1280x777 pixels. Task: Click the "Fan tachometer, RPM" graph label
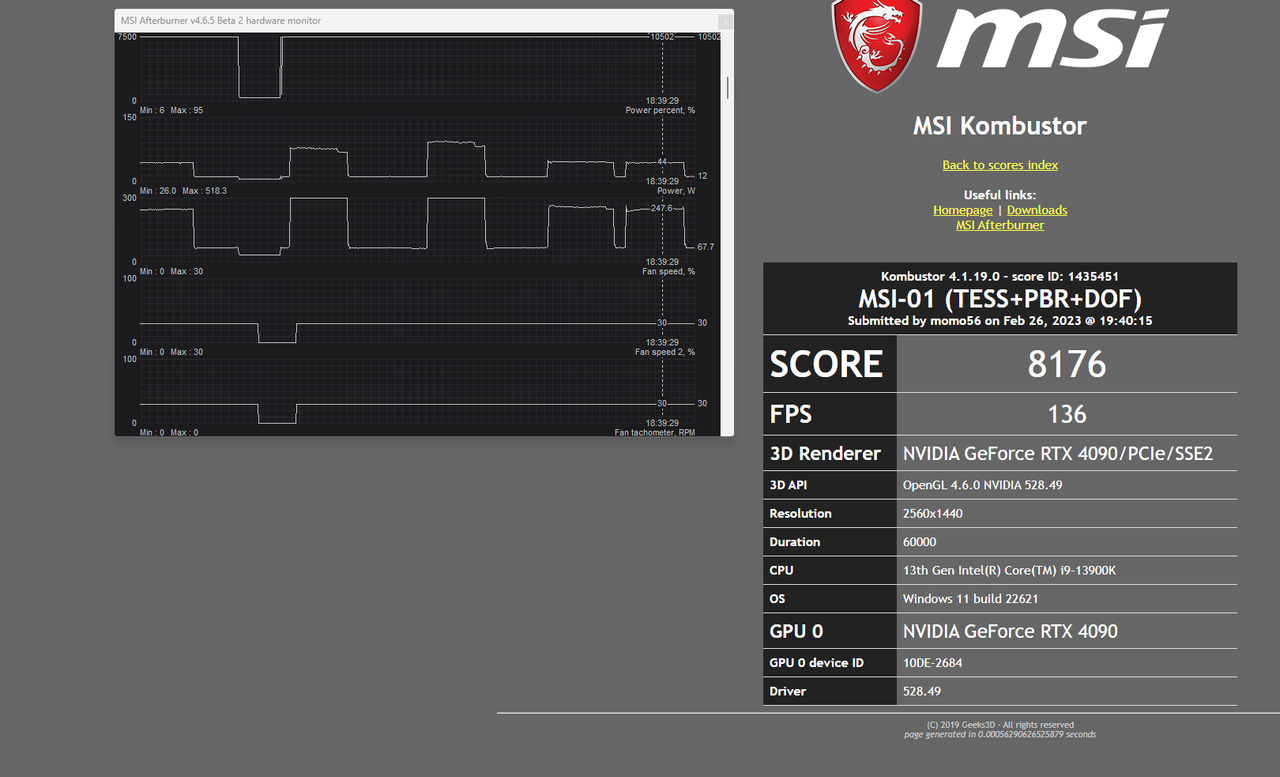click(655, 432)
